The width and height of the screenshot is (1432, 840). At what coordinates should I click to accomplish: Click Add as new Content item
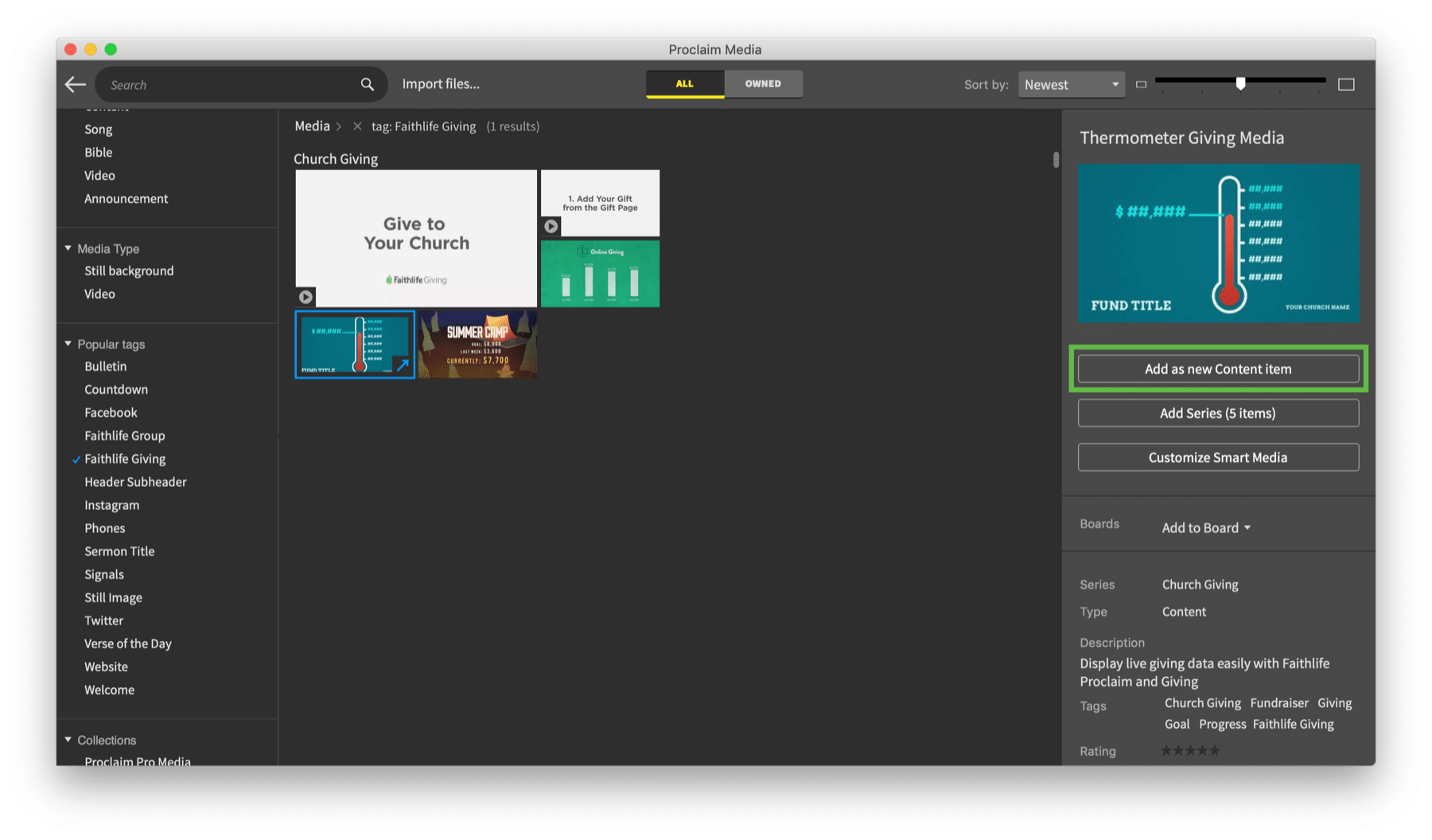click(1218, 369)
